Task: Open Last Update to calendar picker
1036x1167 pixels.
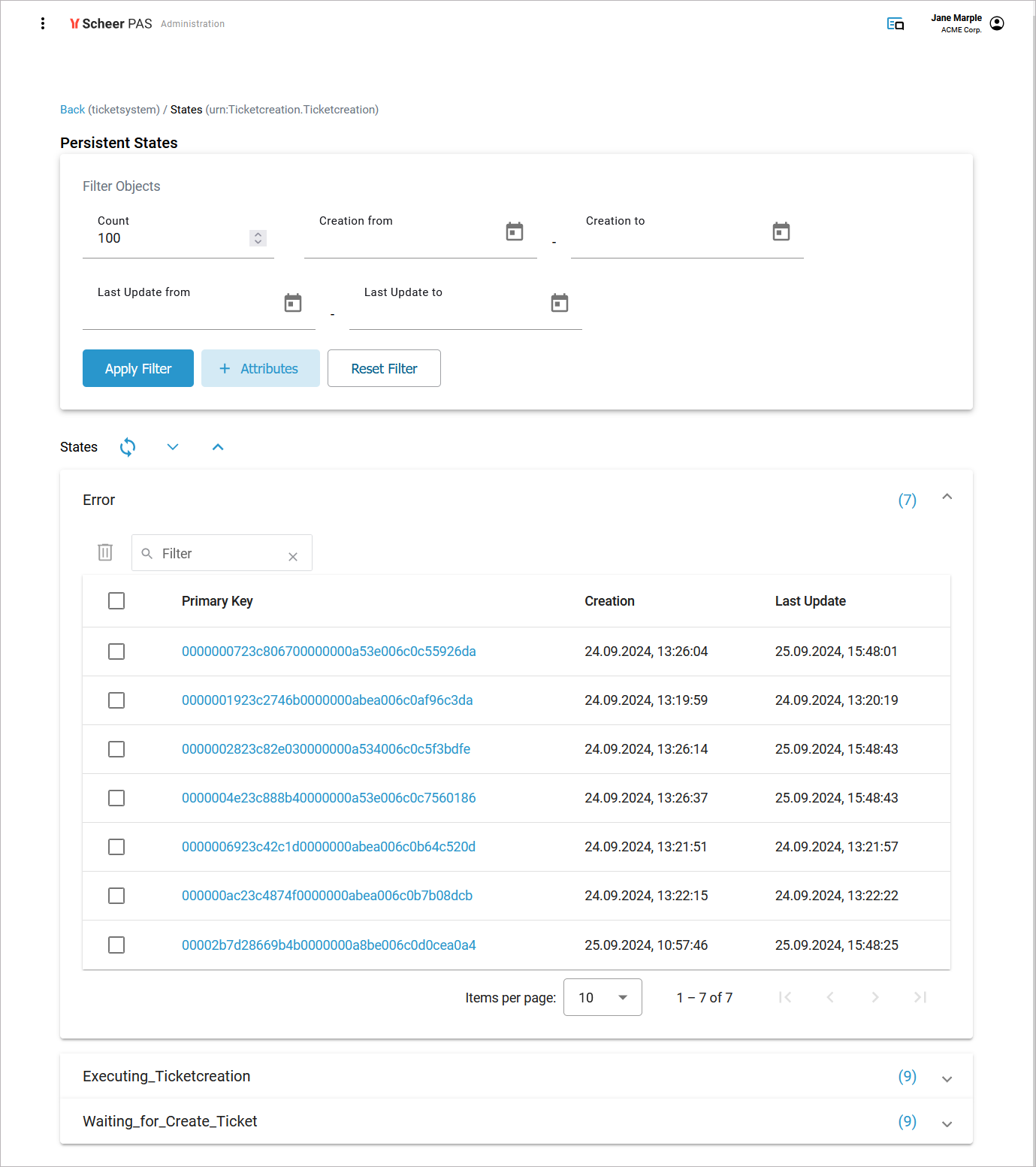Action: tap(560, 303)
